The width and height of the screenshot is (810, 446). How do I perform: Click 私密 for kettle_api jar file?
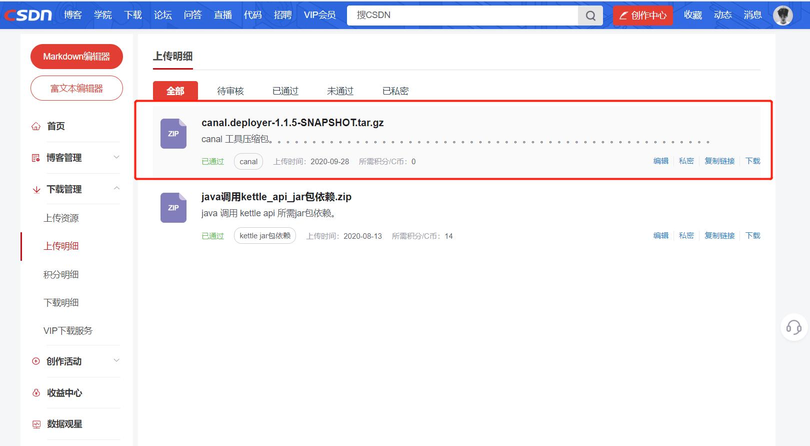tap(687, 236)
